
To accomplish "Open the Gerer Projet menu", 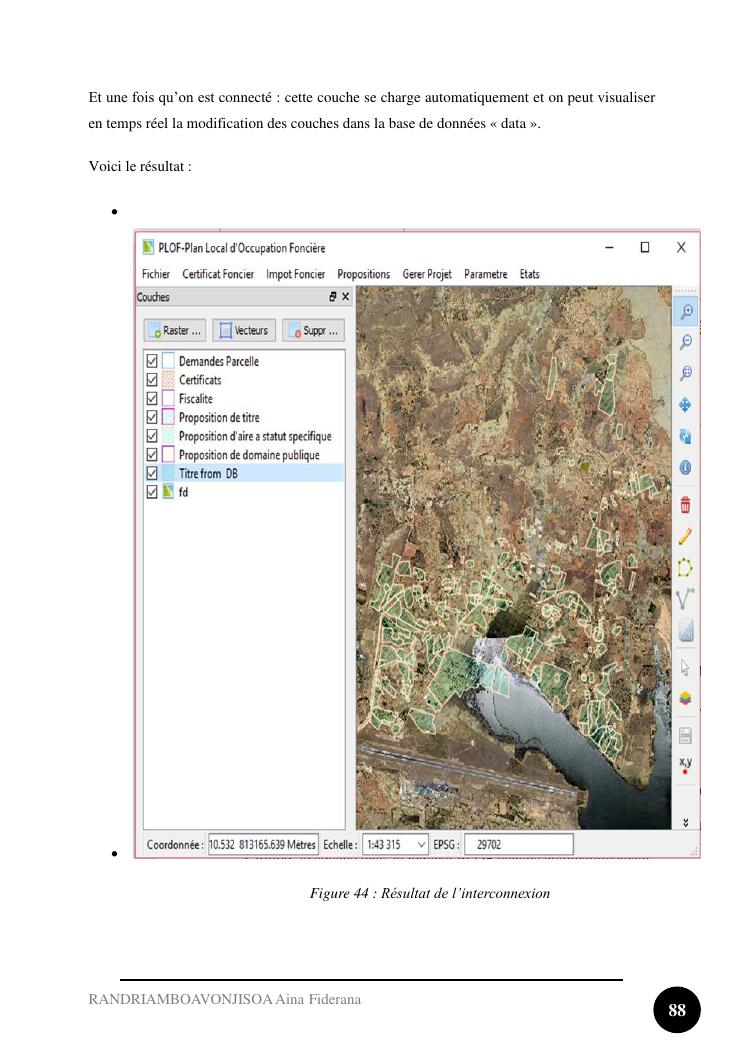I will tap(427, 274).
